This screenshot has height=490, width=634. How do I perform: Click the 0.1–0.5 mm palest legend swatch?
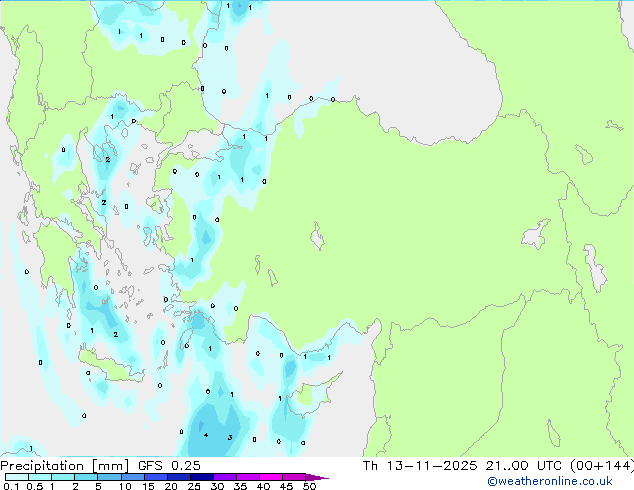pos(17,477)
